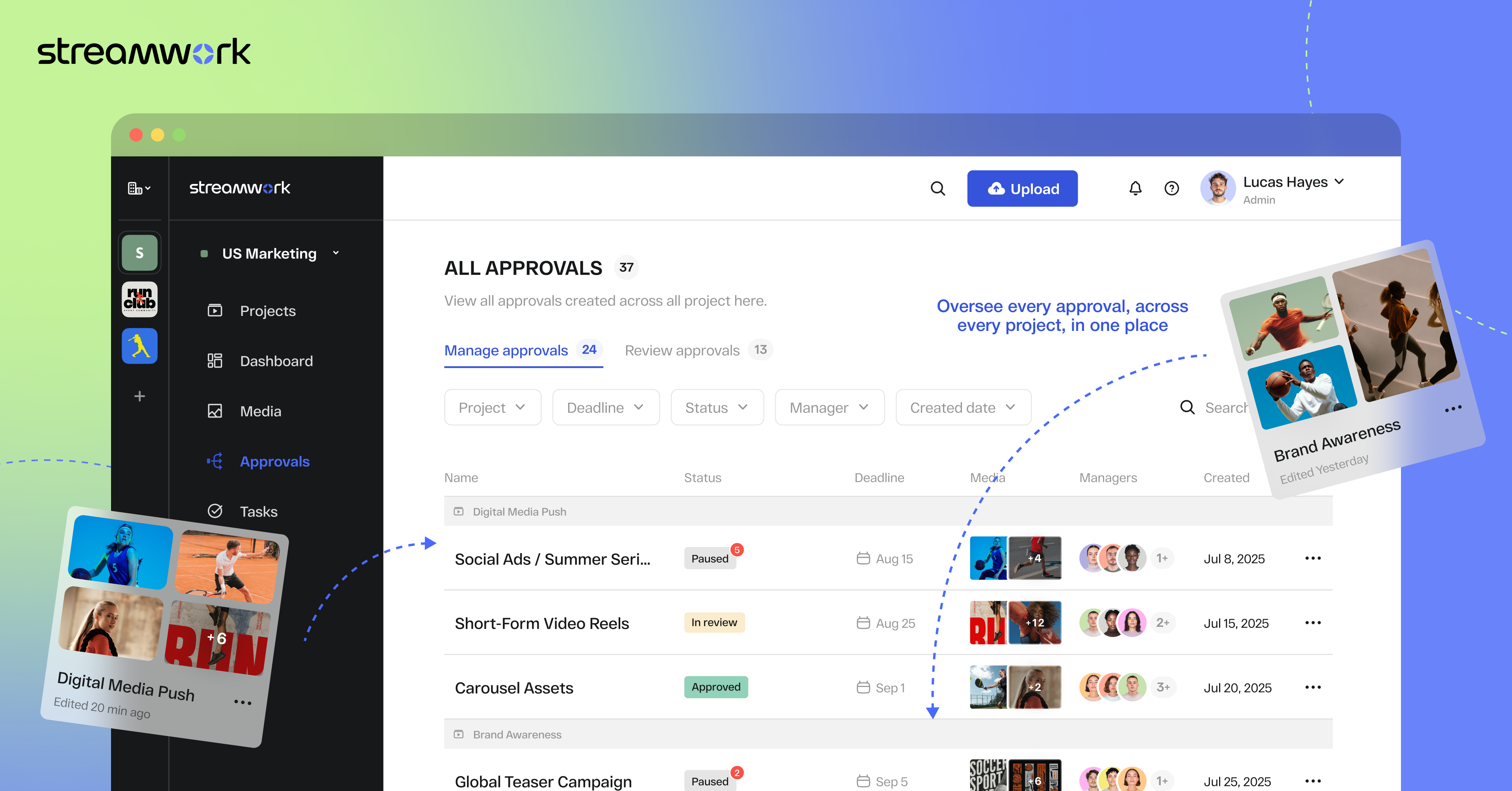Expand the US Marketing workspace selector
The image size is (1512, 791).
(270, 254)
